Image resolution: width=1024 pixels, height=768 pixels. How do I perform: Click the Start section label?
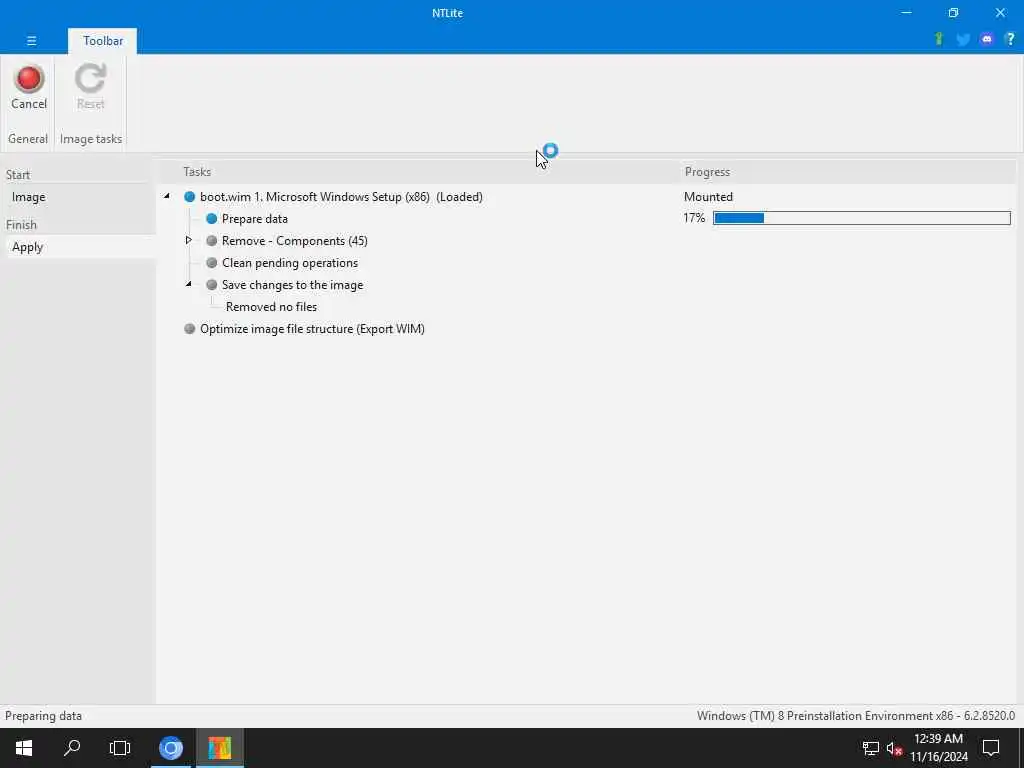[18, 175]
